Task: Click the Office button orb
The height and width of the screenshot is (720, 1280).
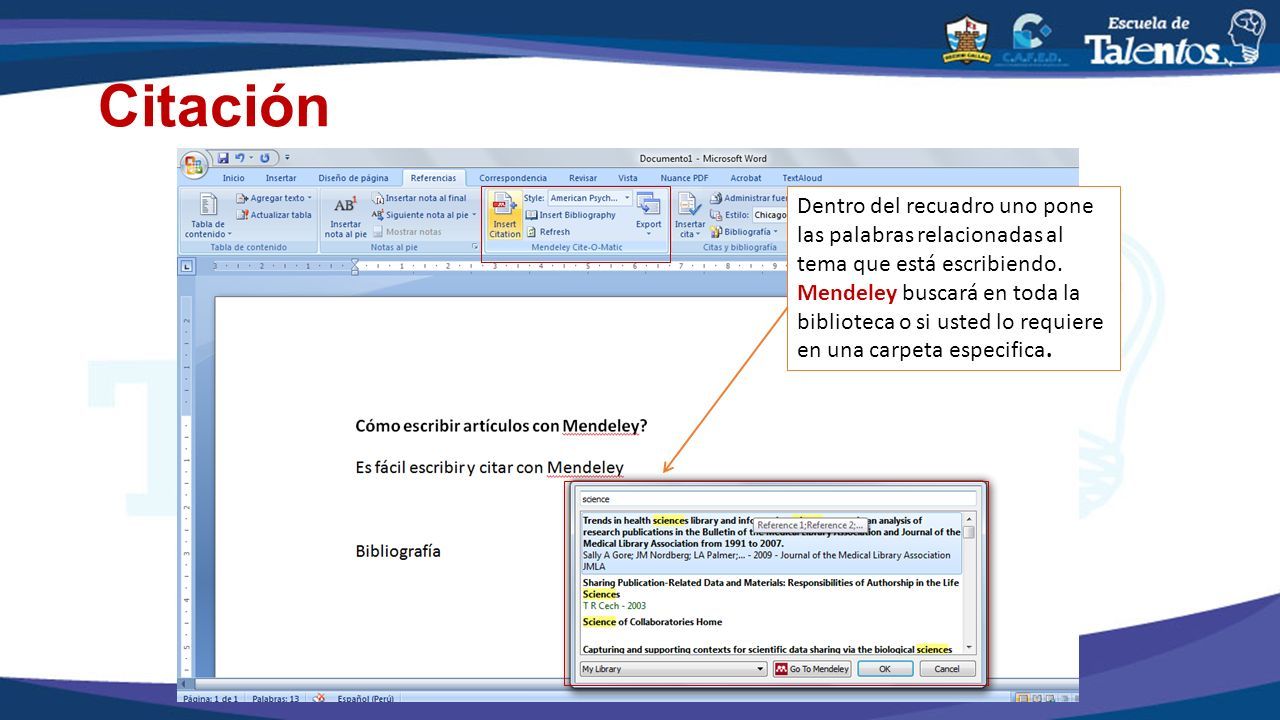Action: 193,164
